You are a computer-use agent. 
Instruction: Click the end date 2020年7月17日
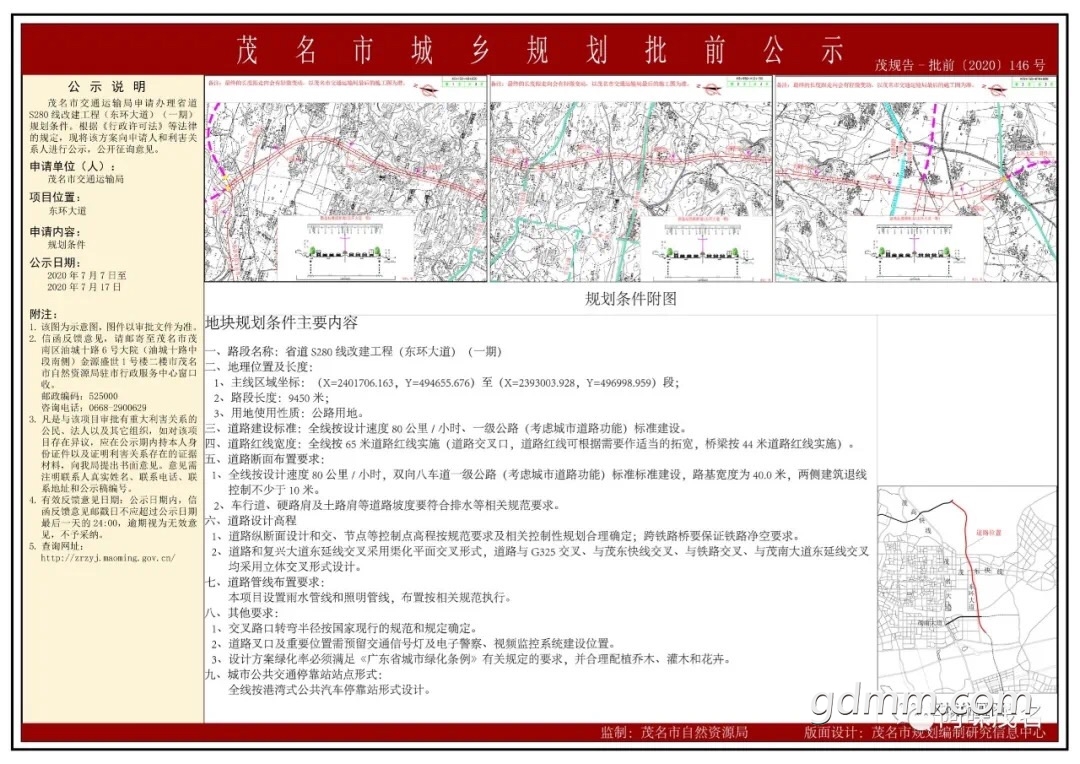[84, 287]
